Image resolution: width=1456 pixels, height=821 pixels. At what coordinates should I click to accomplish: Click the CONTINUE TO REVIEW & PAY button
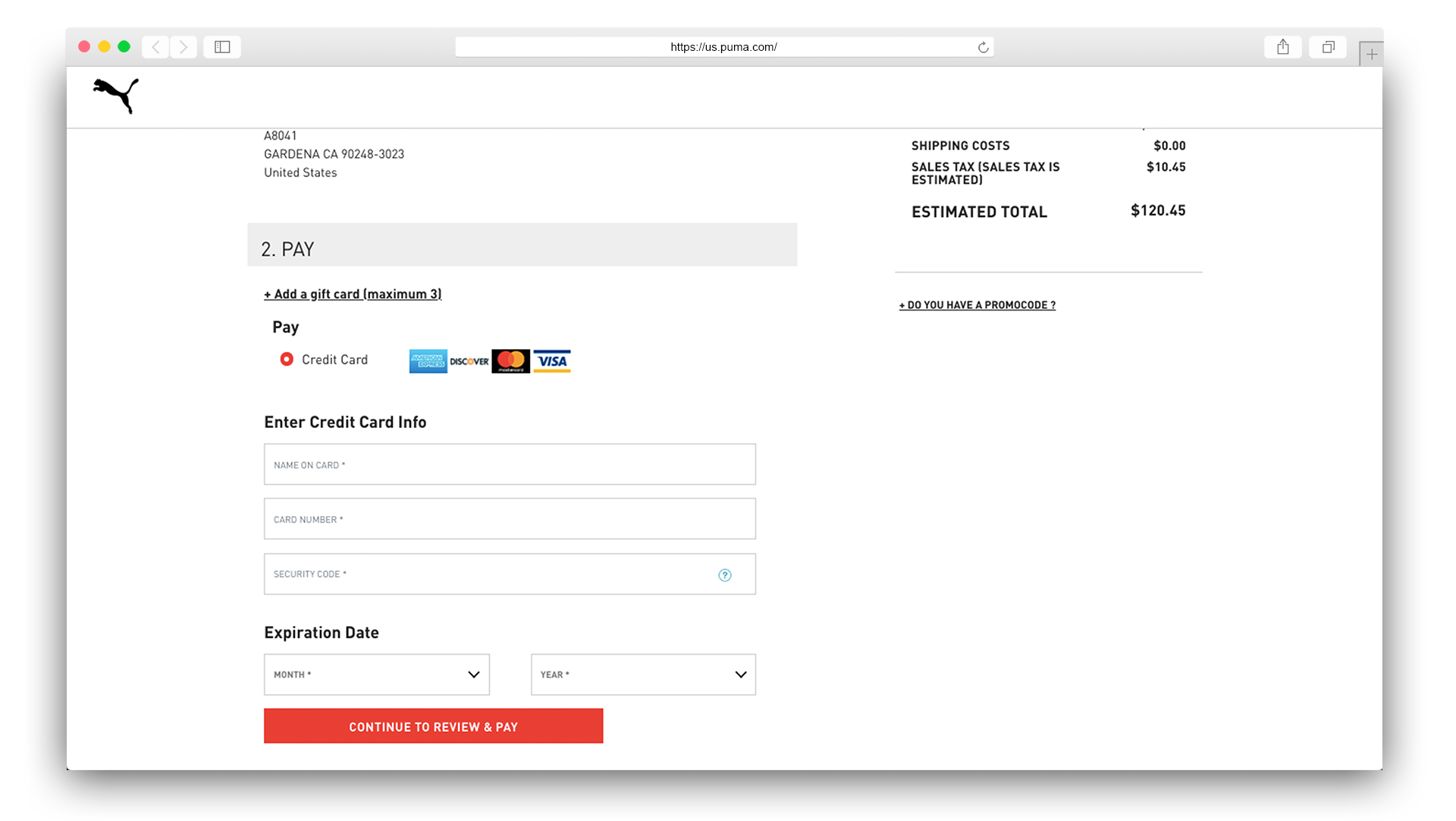433,726
